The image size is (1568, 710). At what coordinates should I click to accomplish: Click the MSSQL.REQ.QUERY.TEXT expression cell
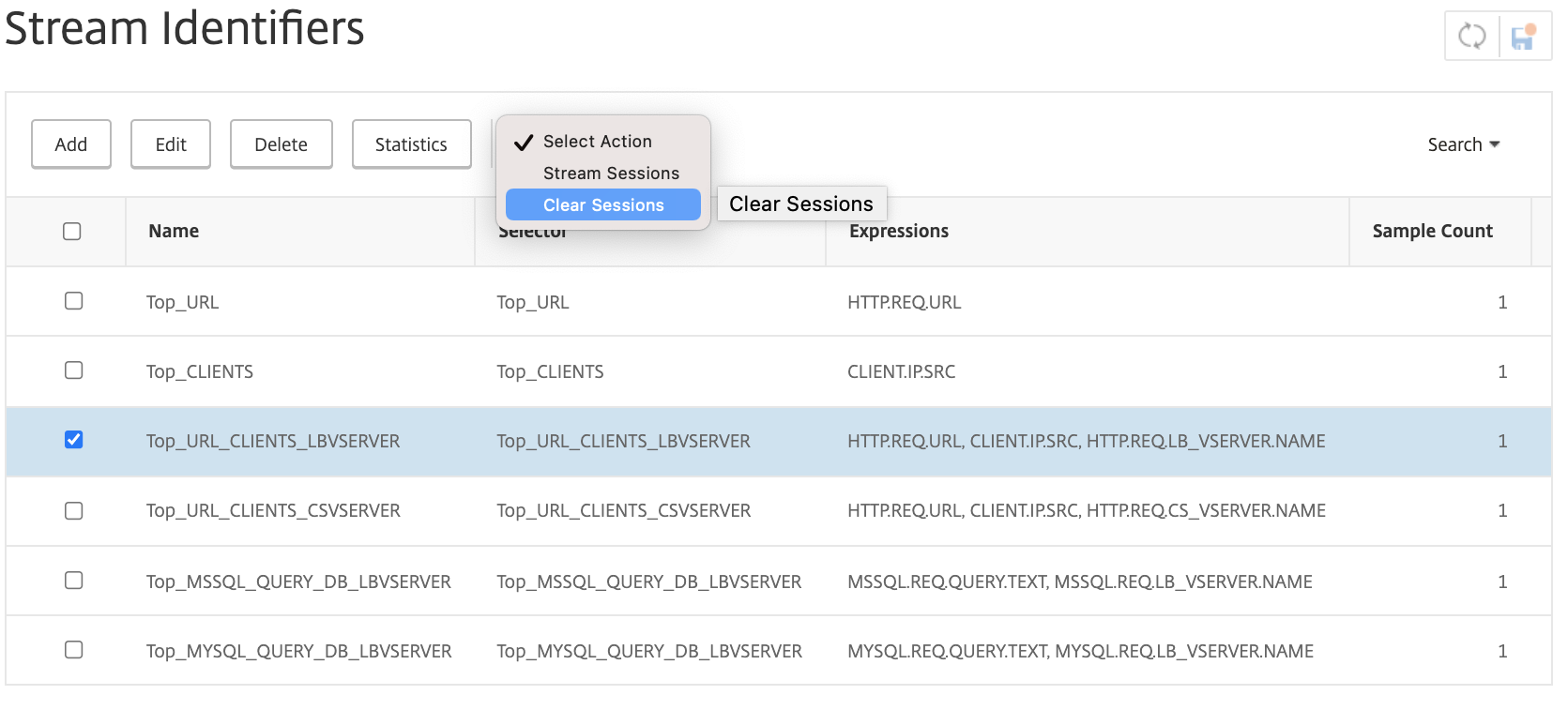click(x=1080, y=582)
